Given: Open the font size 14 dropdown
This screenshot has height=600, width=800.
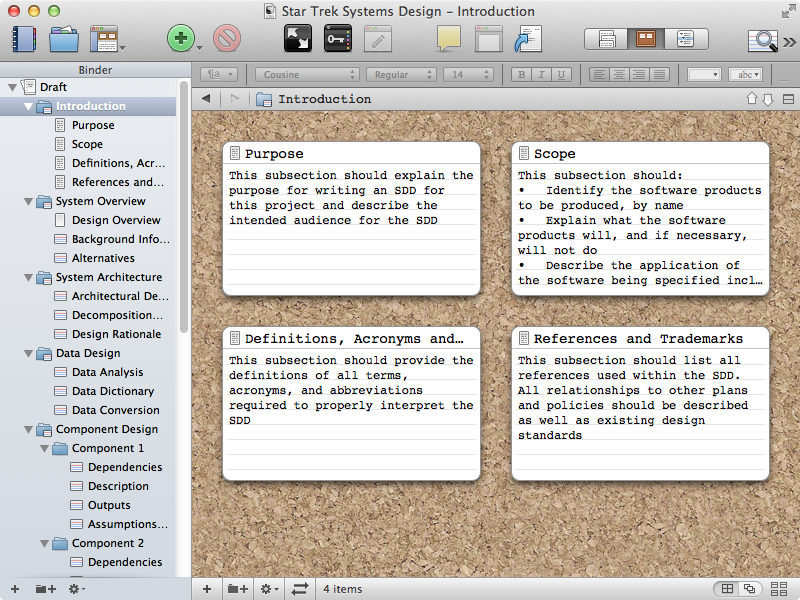Looking at the screenshot, I should click(468, 74).
